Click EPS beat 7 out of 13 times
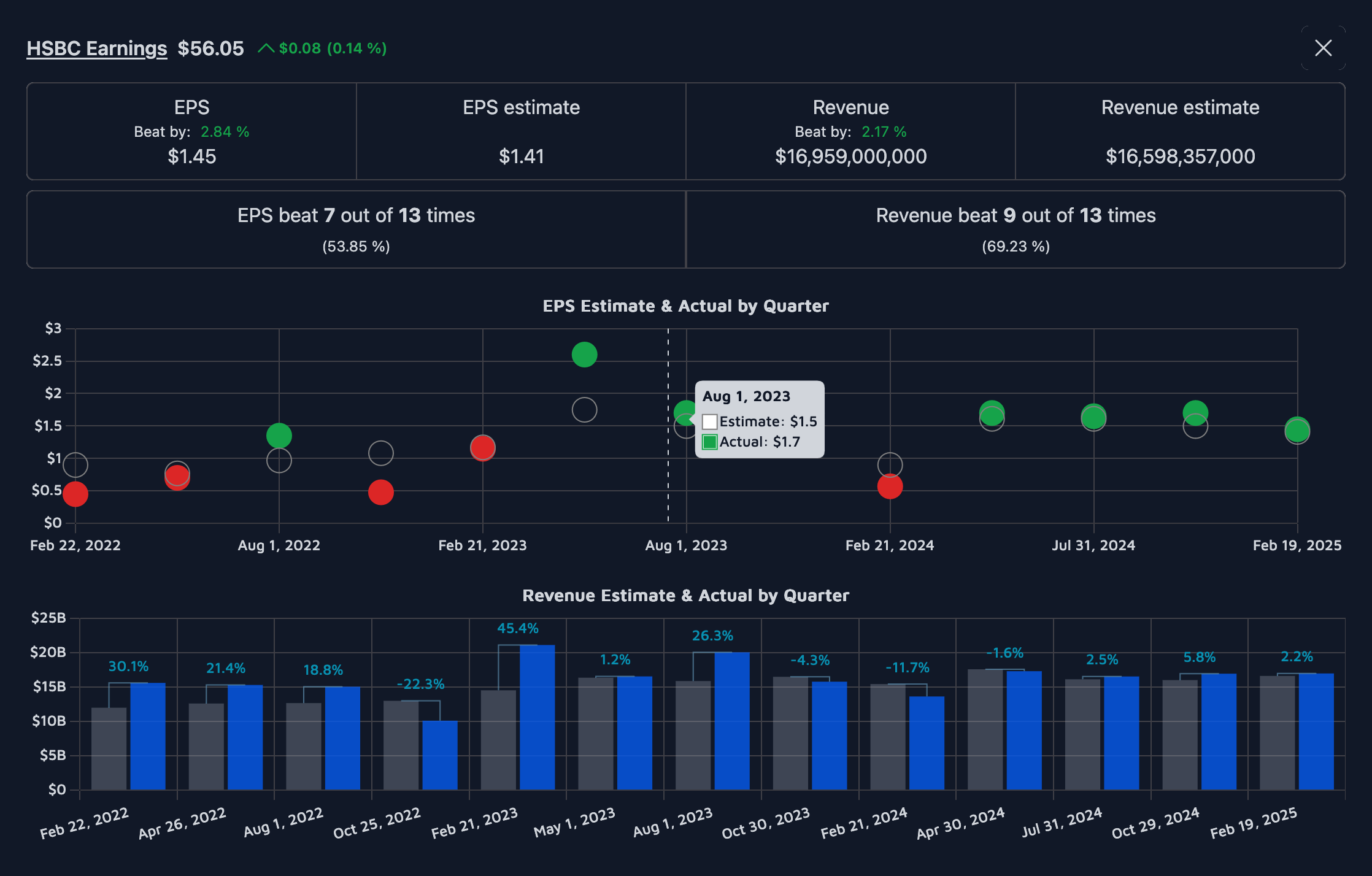1372x876 pixels. pos(356,215)
